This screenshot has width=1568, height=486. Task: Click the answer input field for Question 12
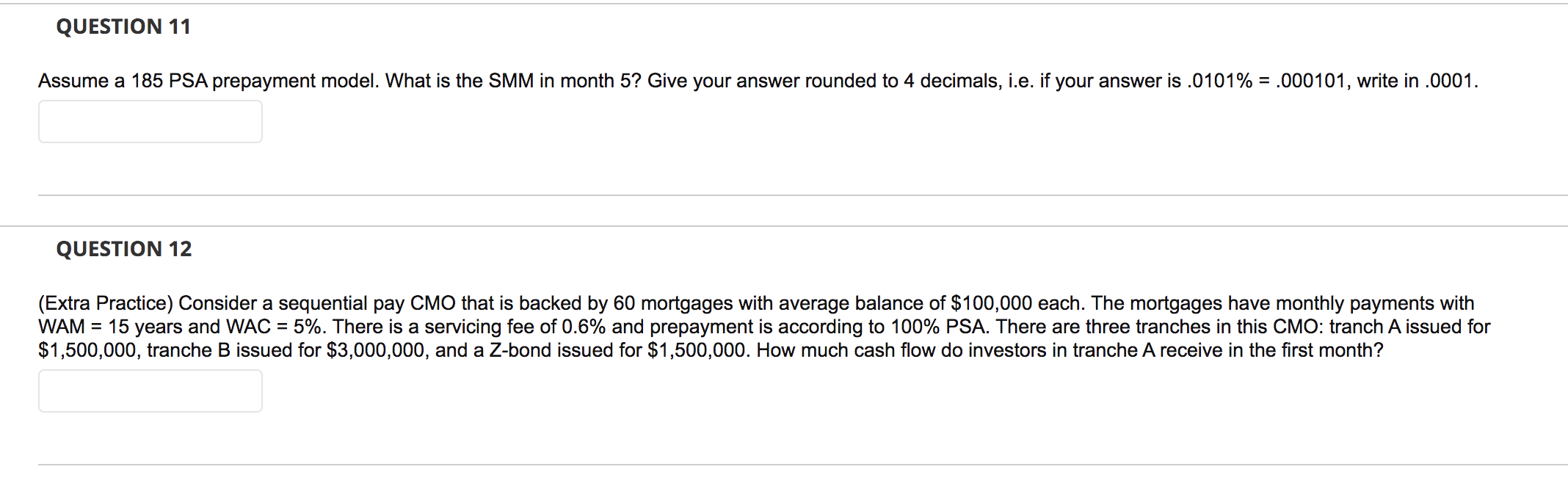pyautogui.click(x=150, y=391)
